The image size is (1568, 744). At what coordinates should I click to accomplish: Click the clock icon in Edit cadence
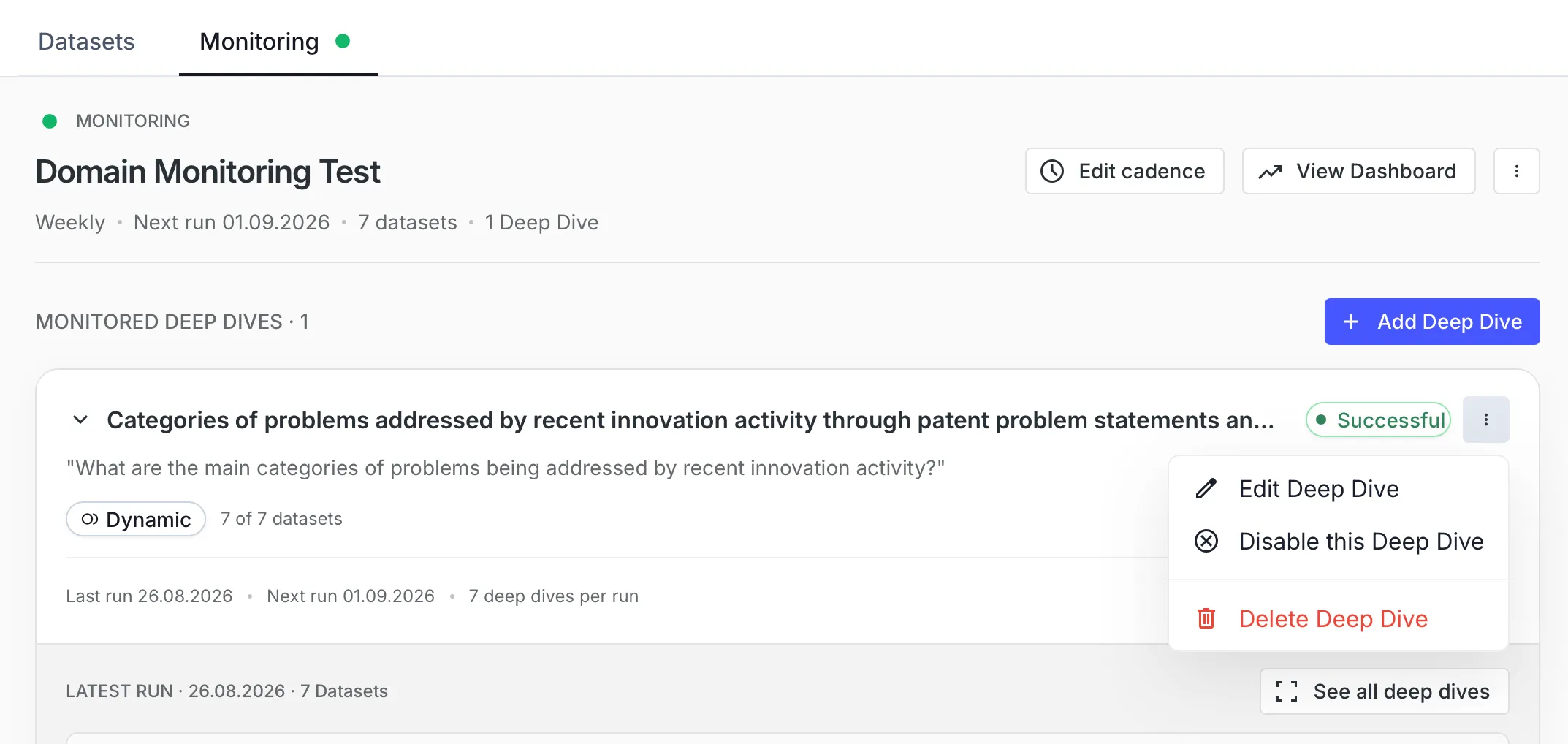[1052, 171]
